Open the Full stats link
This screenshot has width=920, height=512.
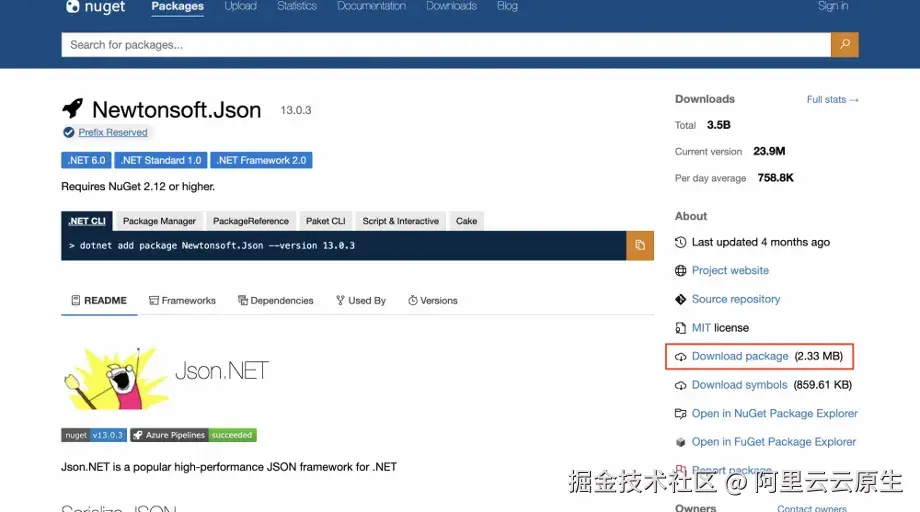[832, 100]
